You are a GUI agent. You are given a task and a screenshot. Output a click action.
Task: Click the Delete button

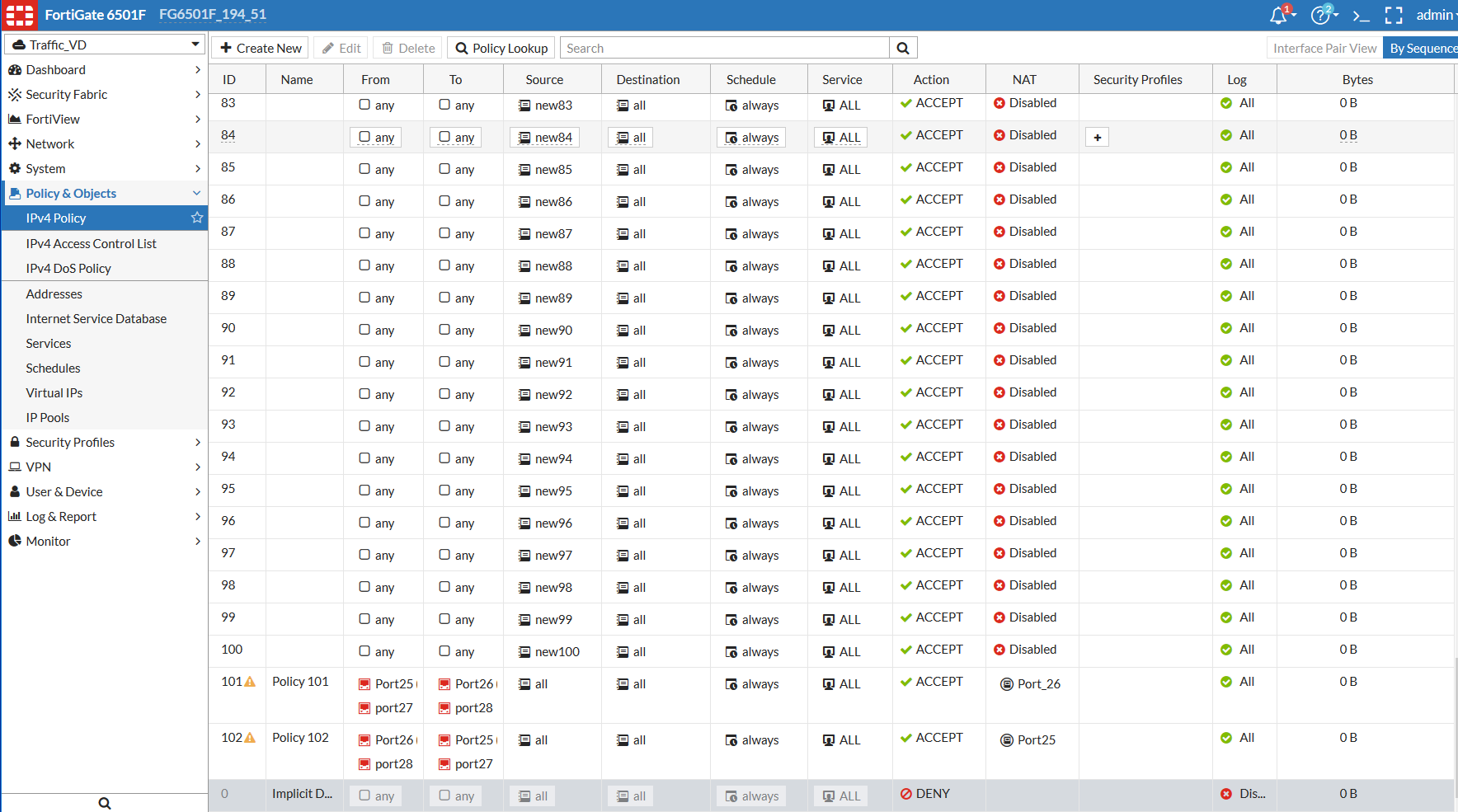tap(408, 49)
